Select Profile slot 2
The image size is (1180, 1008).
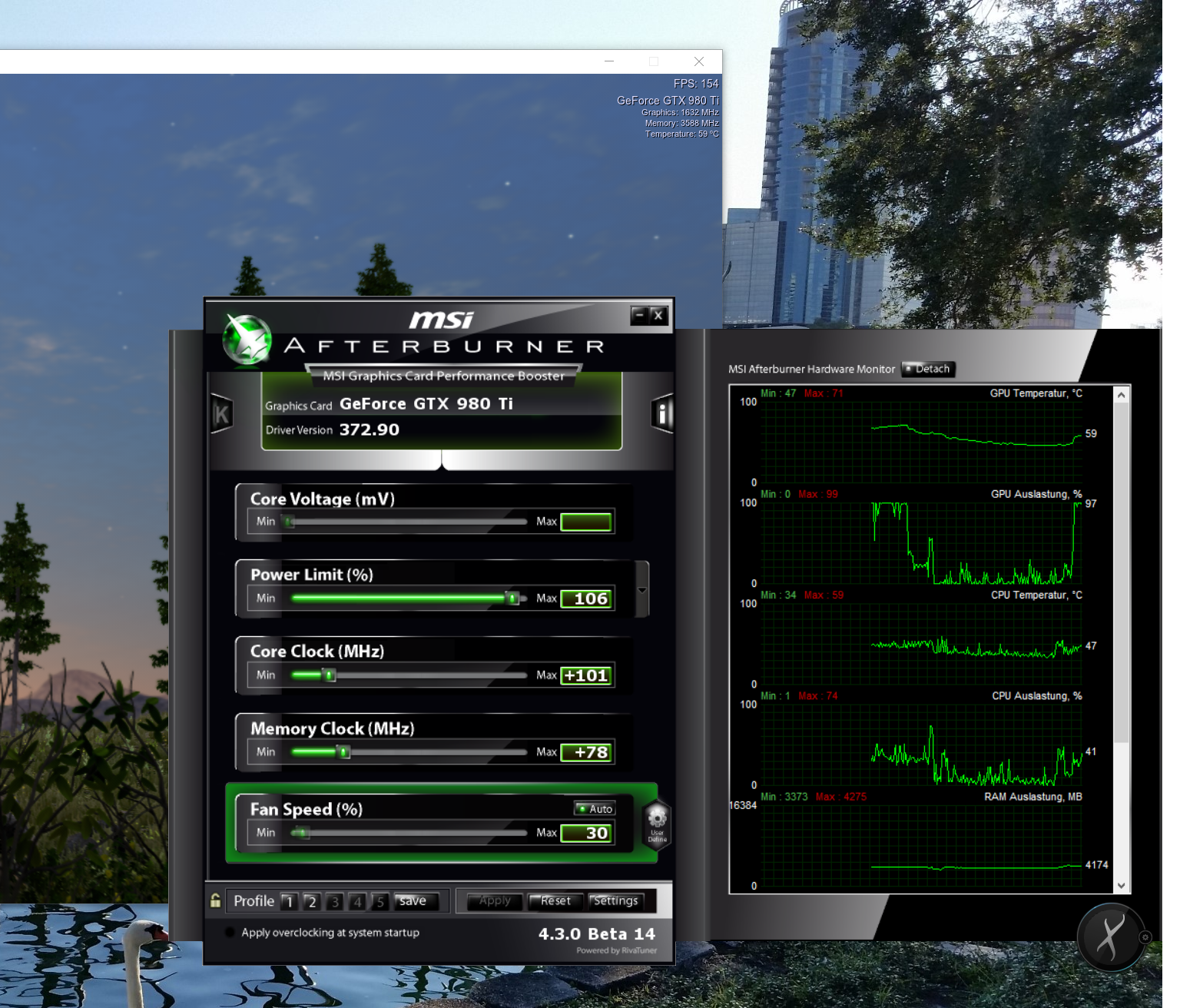coord(312,901)
